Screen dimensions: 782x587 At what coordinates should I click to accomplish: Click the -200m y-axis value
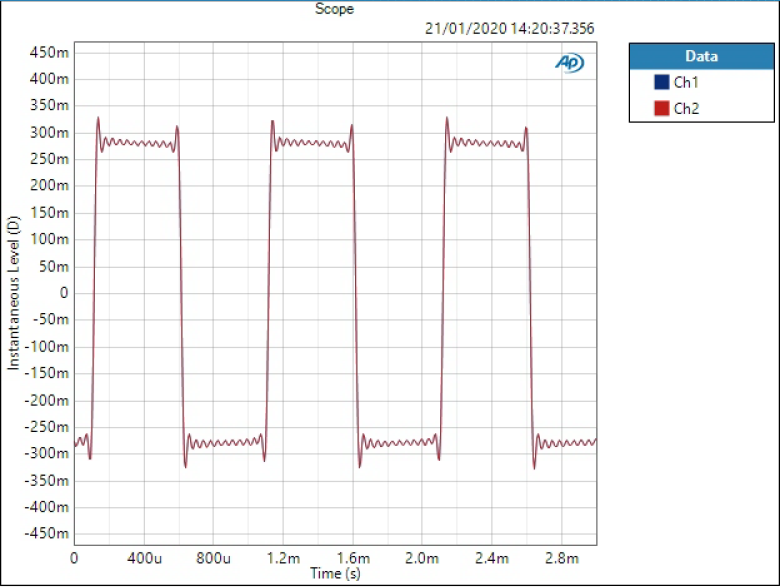coord(47,400)
